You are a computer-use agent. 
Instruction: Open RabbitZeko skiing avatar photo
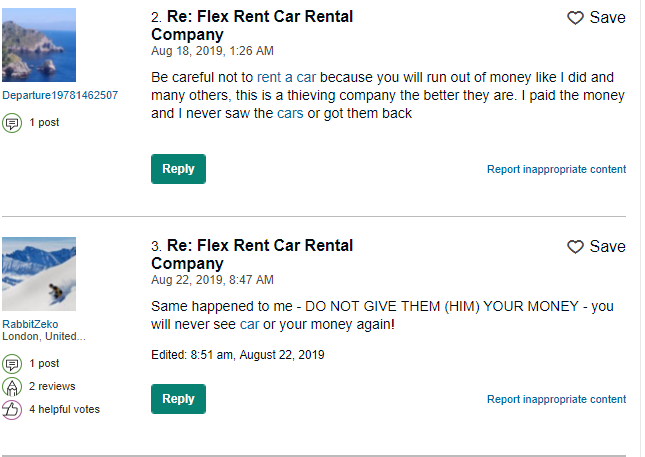coord(39,274)
